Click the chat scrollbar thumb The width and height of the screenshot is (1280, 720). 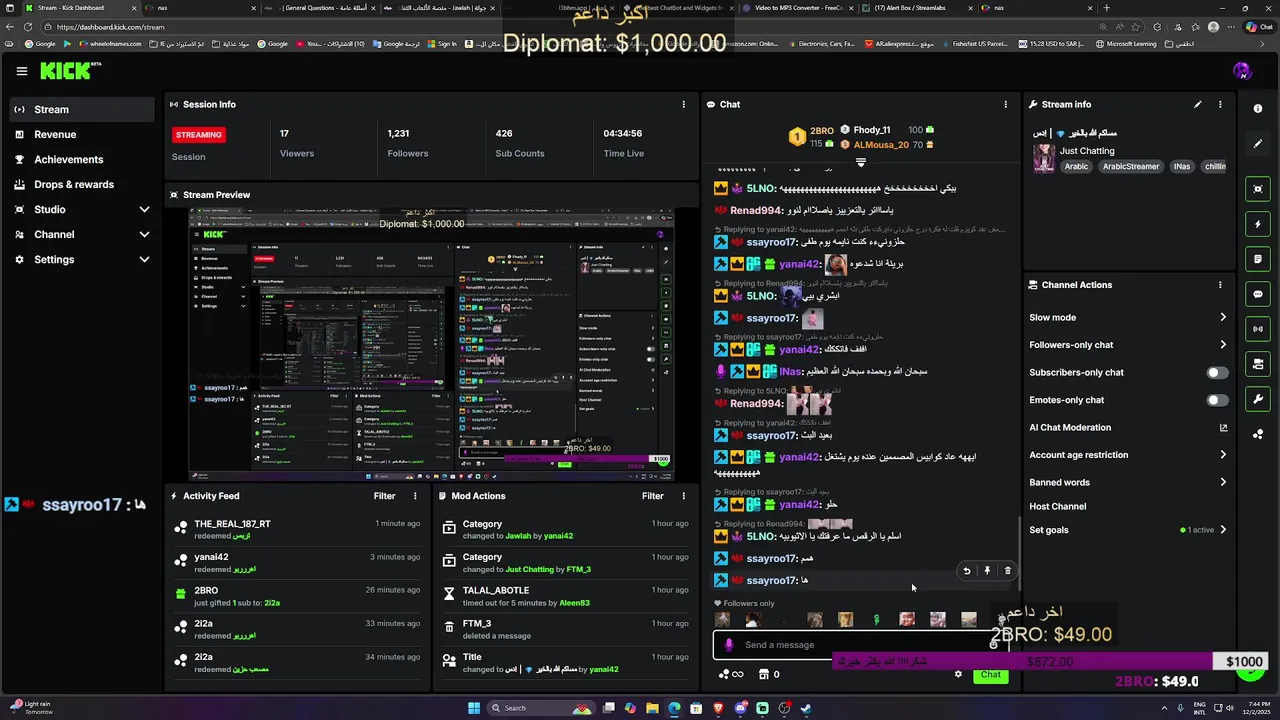click(x=1020, y=555)
